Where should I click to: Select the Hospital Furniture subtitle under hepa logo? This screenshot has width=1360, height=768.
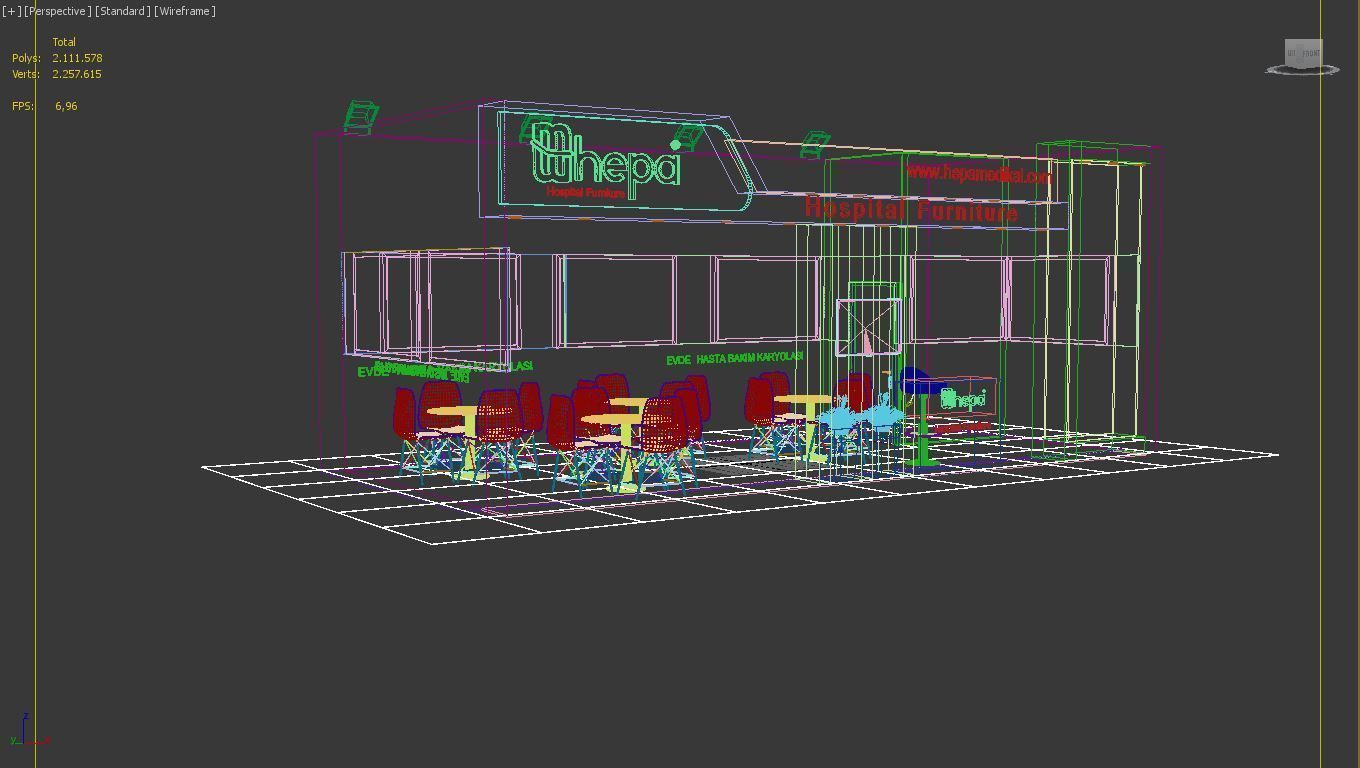[x=586, y=192]
